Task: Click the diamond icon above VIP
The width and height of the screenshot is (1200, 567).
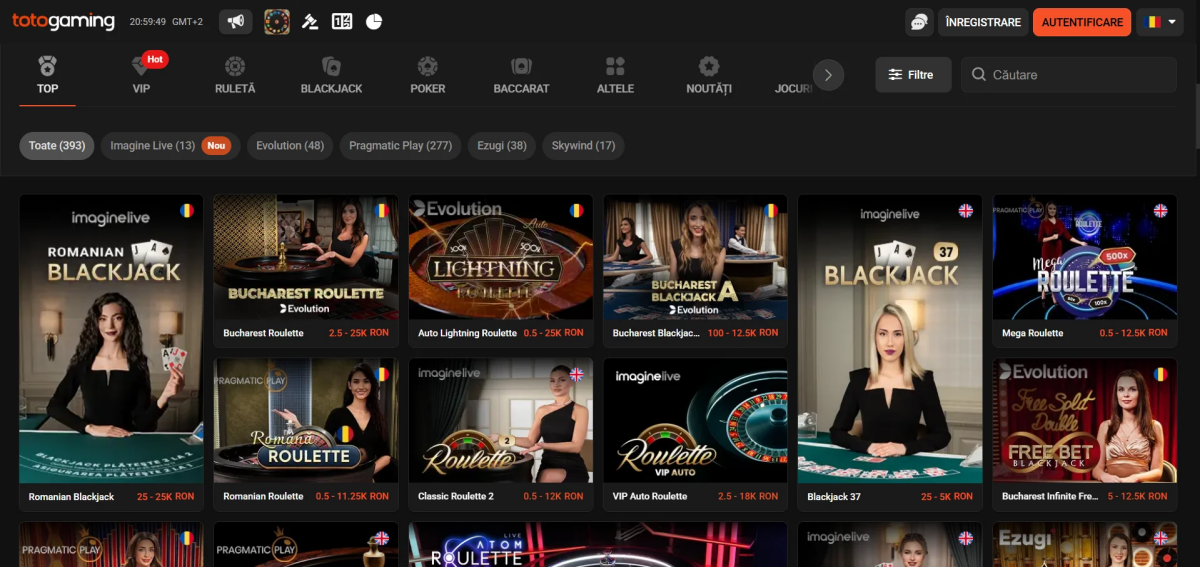Action: pos(141,66)
